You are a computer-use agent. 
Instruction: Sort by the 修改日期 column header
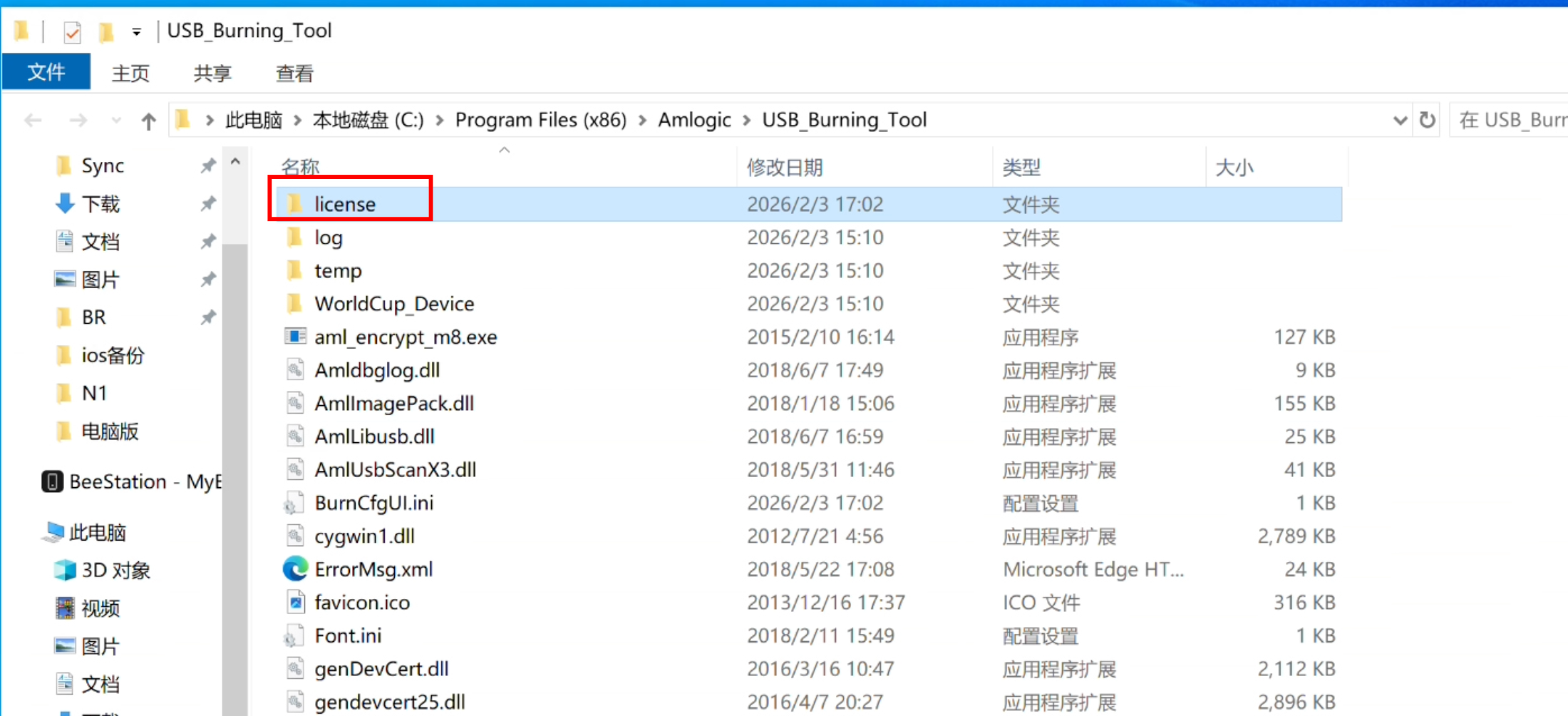click(x=785, y=168)
